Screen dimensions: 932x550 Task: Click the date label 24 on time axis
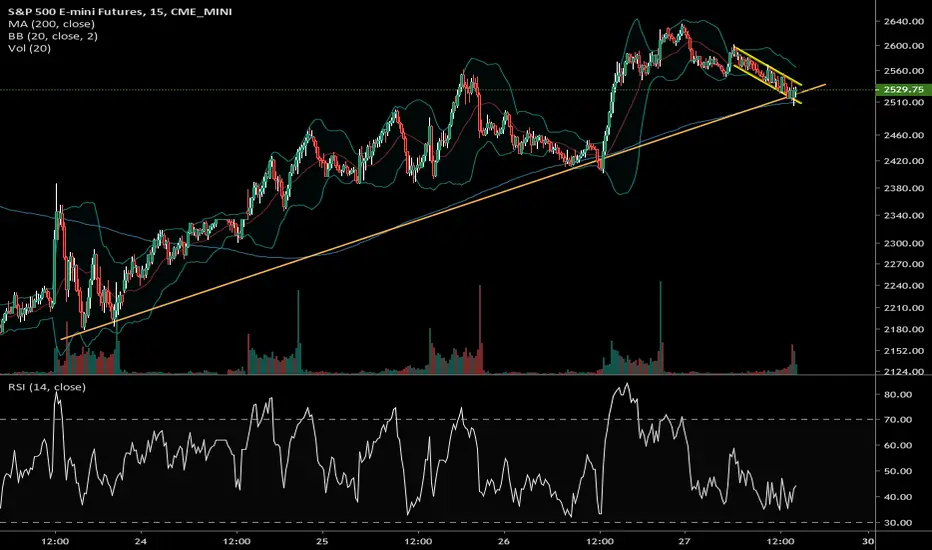(141, 541)
